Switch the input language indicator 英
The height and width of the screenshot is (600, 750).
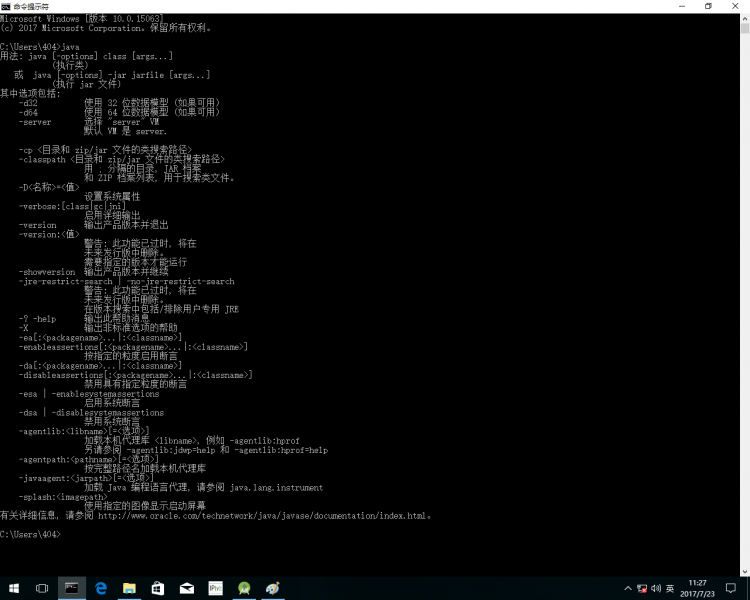[670, 589]
